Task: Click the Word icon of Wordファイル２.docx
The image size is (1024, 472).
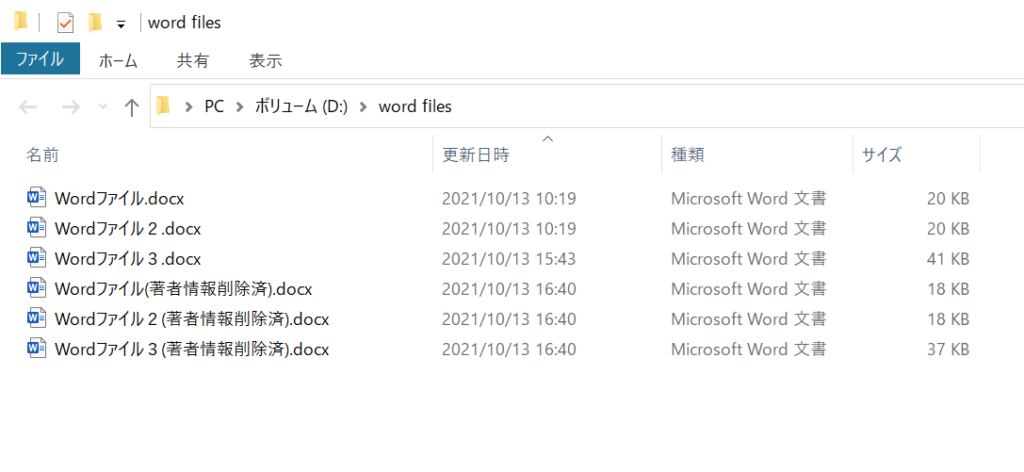Action: point(36,228)
